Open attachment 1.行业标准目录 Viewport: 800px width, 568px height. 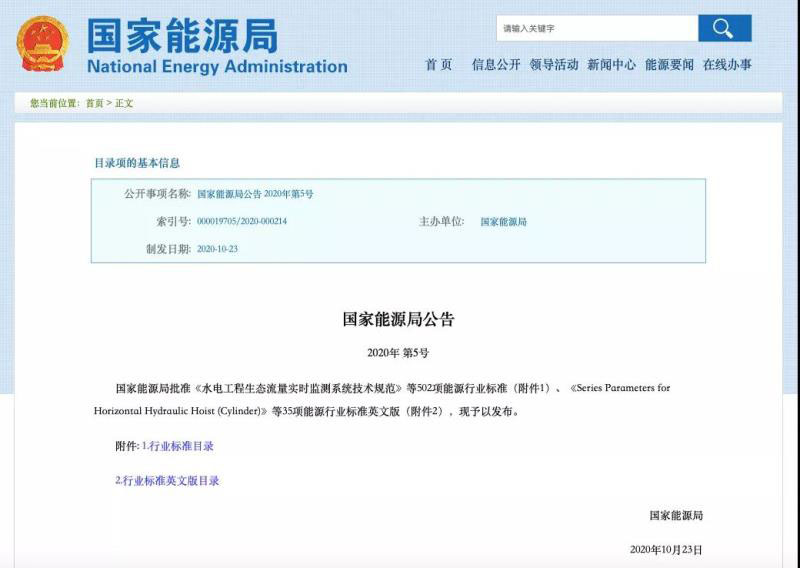(x=178, y=446)
